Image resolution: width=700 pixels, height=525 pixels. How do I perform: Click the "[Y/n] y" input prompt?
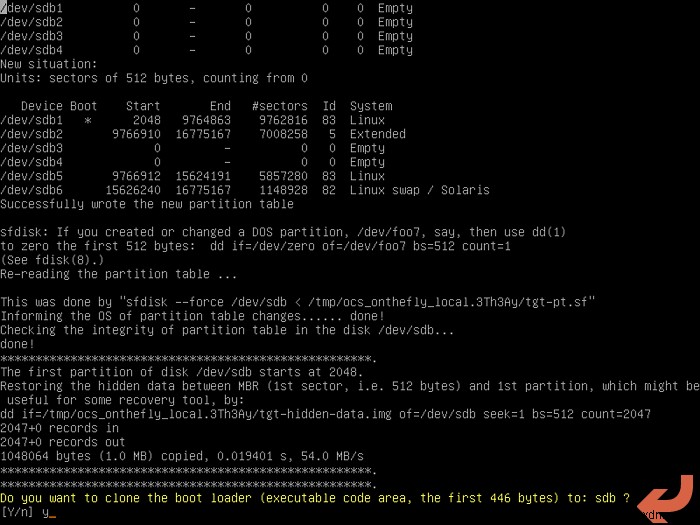tap(28, 512)
